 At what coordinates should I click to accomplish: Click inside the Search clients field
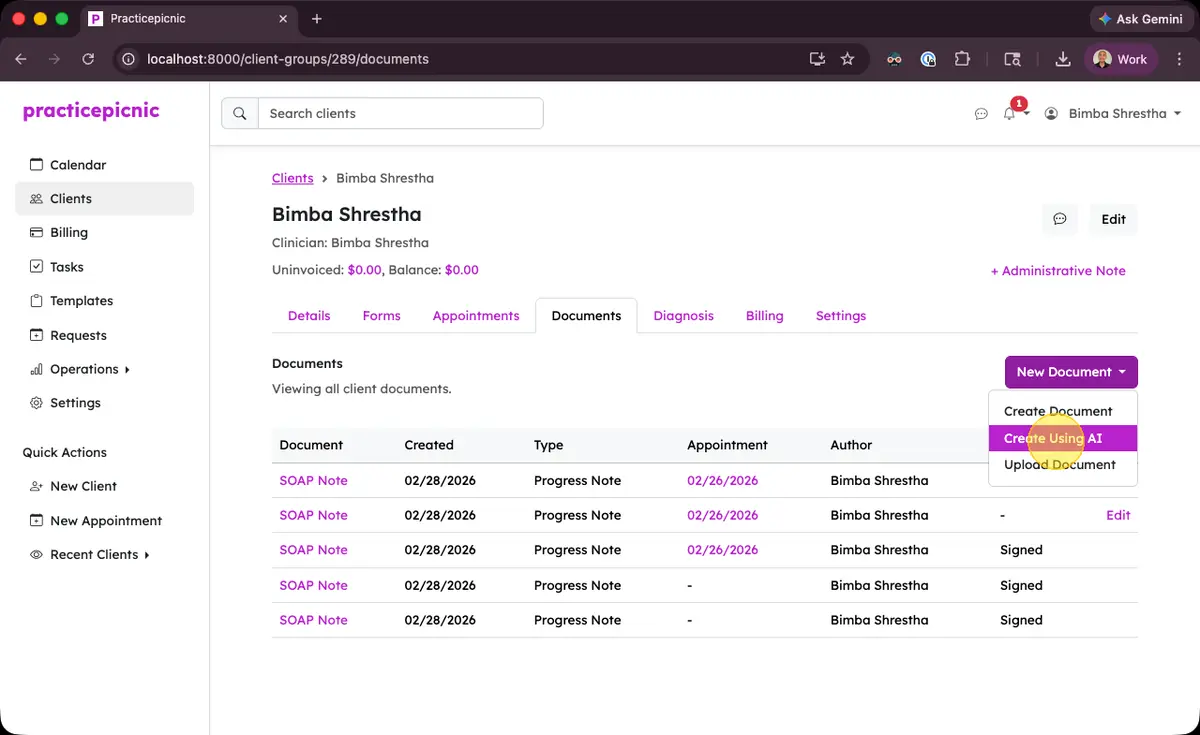400,113
